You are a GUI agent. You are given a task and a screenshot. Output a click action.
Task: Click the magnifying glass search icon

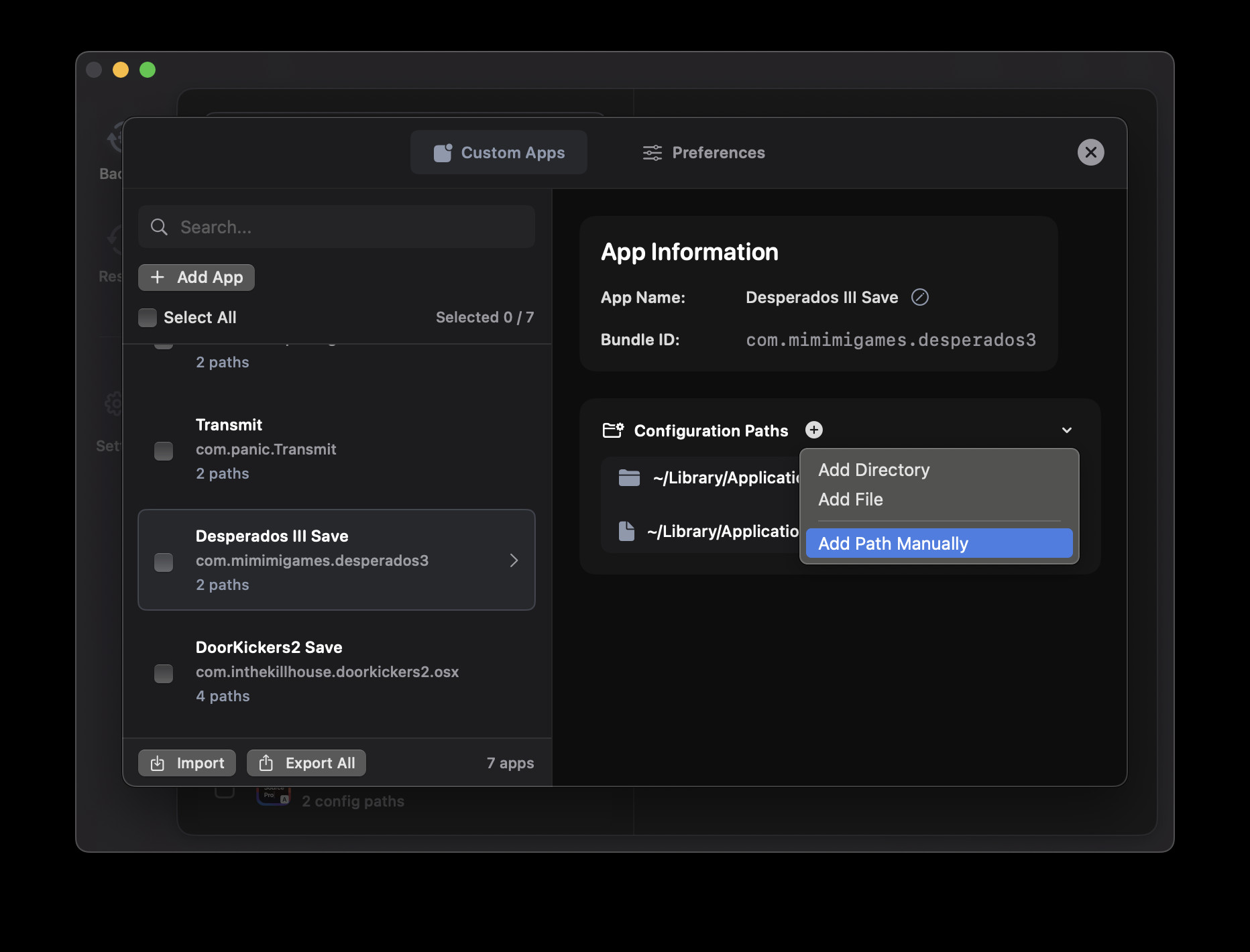159,227
